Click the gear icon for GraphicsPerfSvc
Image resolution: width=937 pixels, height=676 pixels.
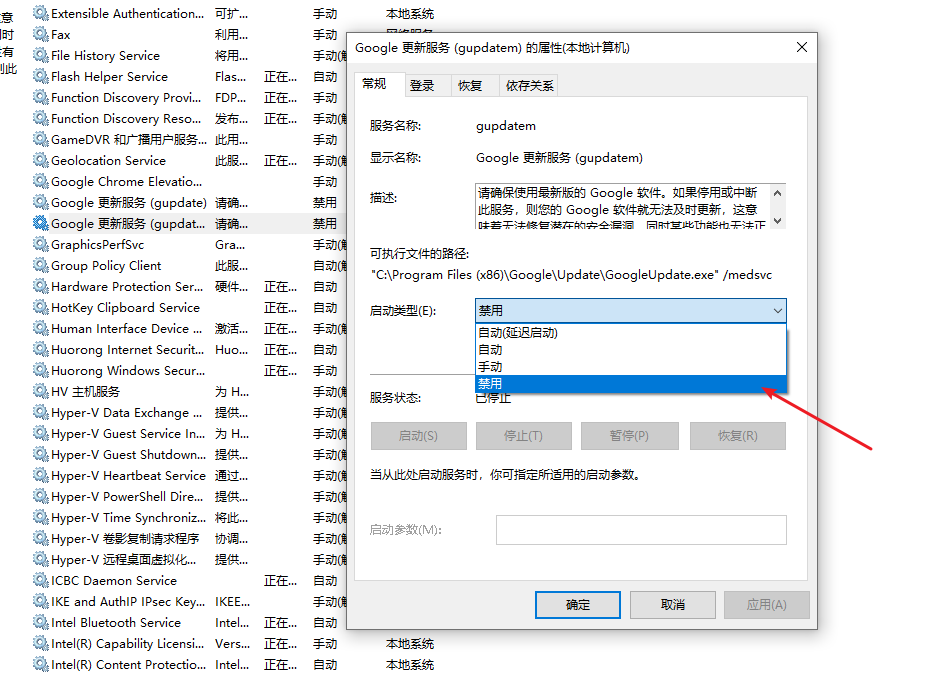[41, 244]
